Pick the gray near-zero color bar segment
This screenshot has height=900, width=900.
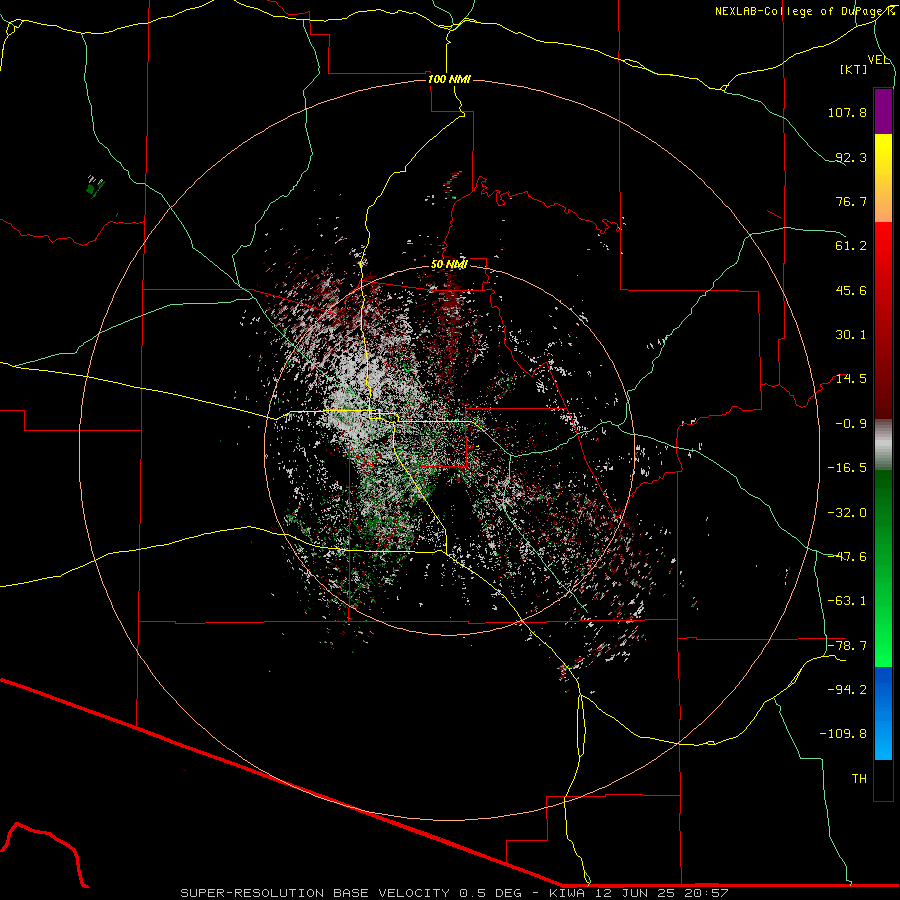[x=883, y=444]
